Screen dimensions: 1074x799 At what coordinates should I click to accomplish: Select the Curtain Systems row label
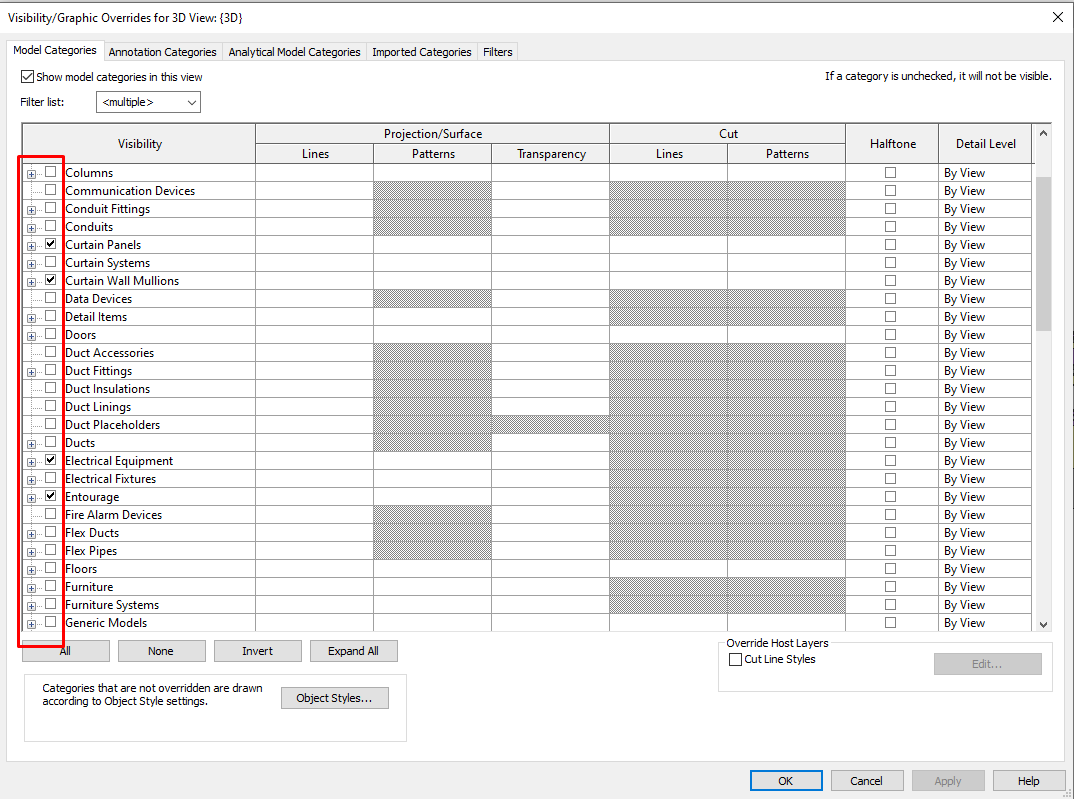point(108,263)
